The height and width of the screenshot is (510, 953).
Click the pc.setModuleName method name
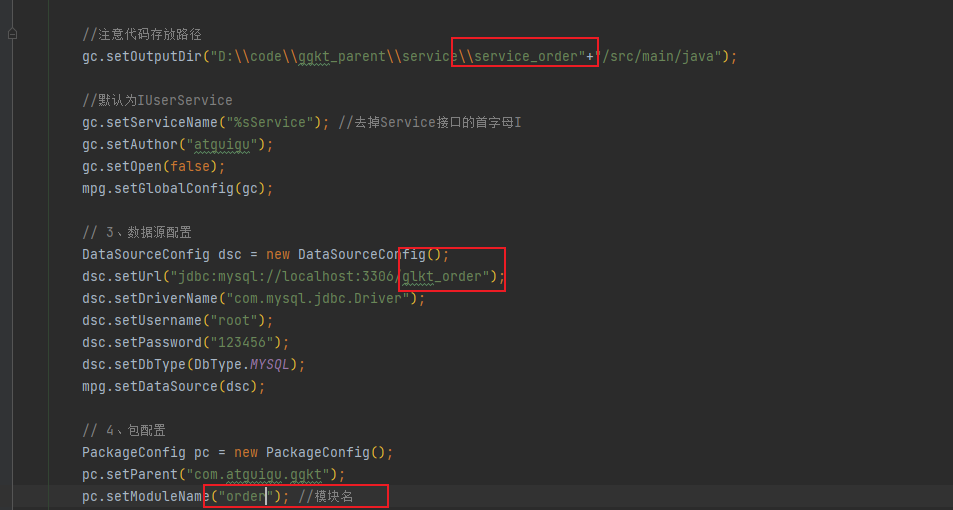[146, 497]
